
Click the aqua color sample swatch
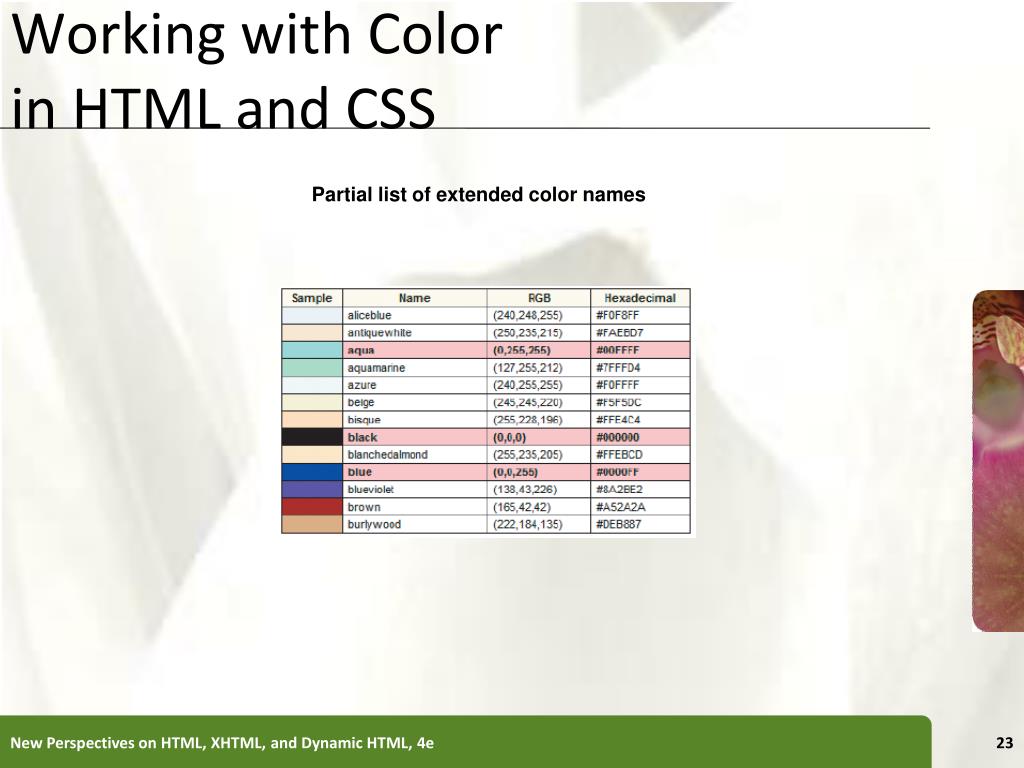pos(312,350)
